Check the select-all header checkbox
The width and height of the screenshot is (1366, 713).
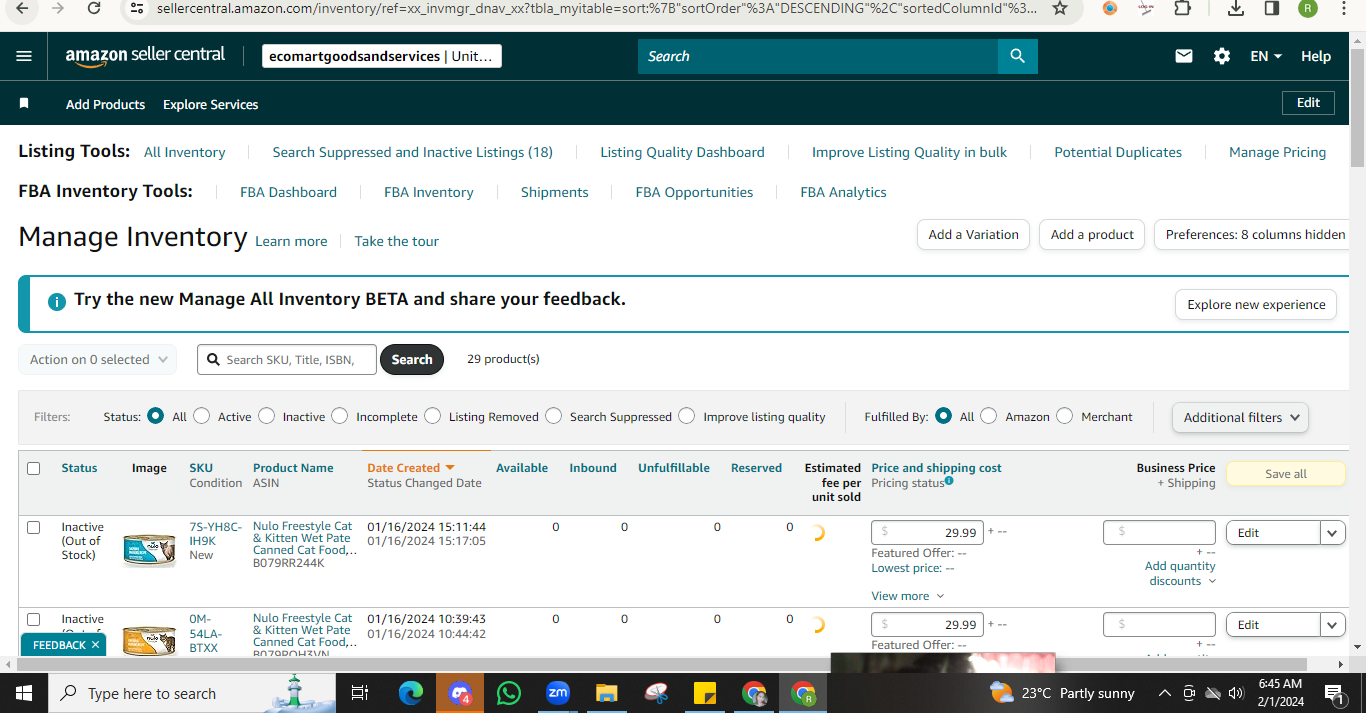click(x=34, y=468)
